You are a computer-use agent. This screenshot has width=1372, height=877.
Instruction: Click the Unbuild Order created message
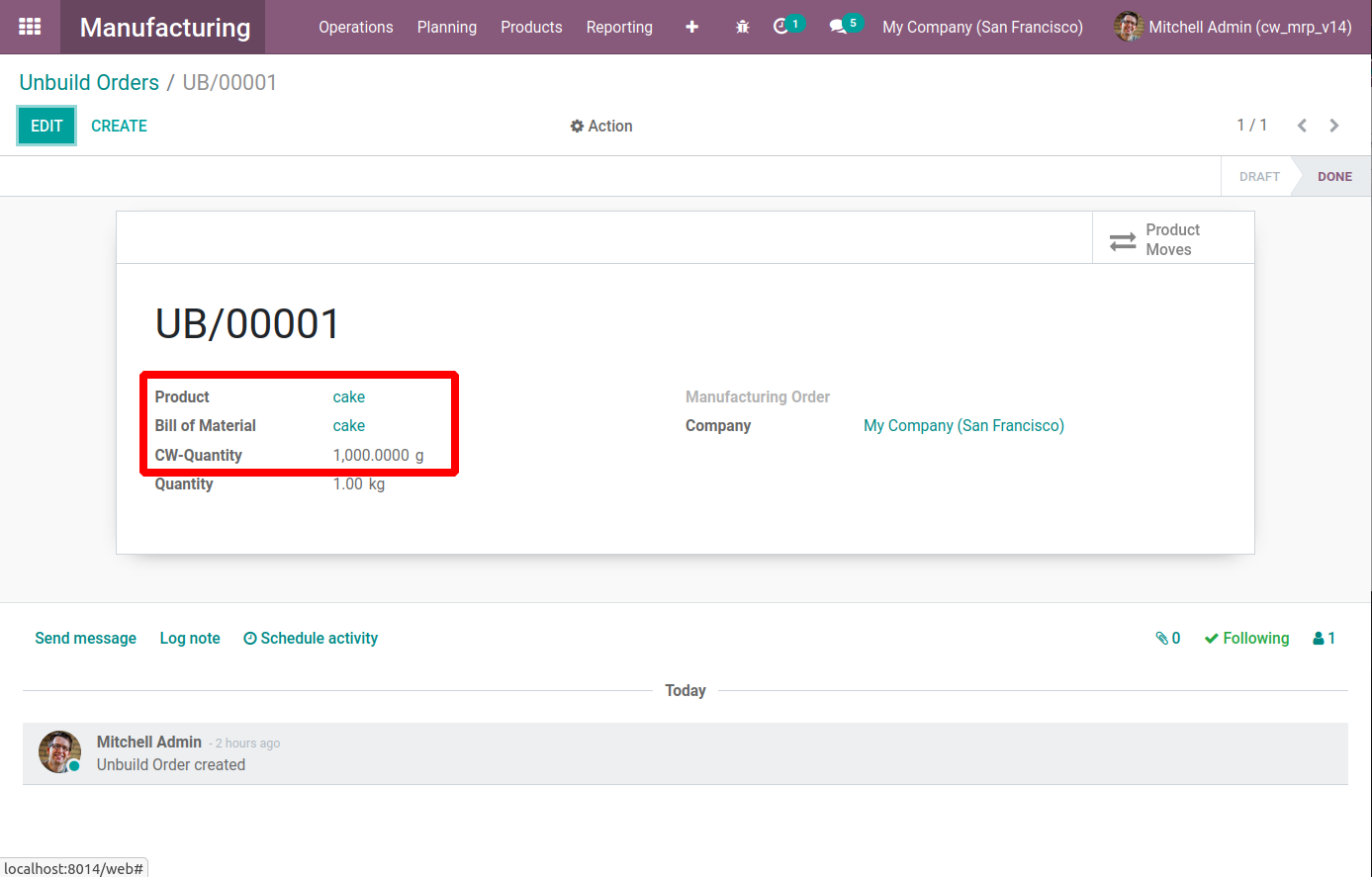pyautogui.click(x=171, y=765)
